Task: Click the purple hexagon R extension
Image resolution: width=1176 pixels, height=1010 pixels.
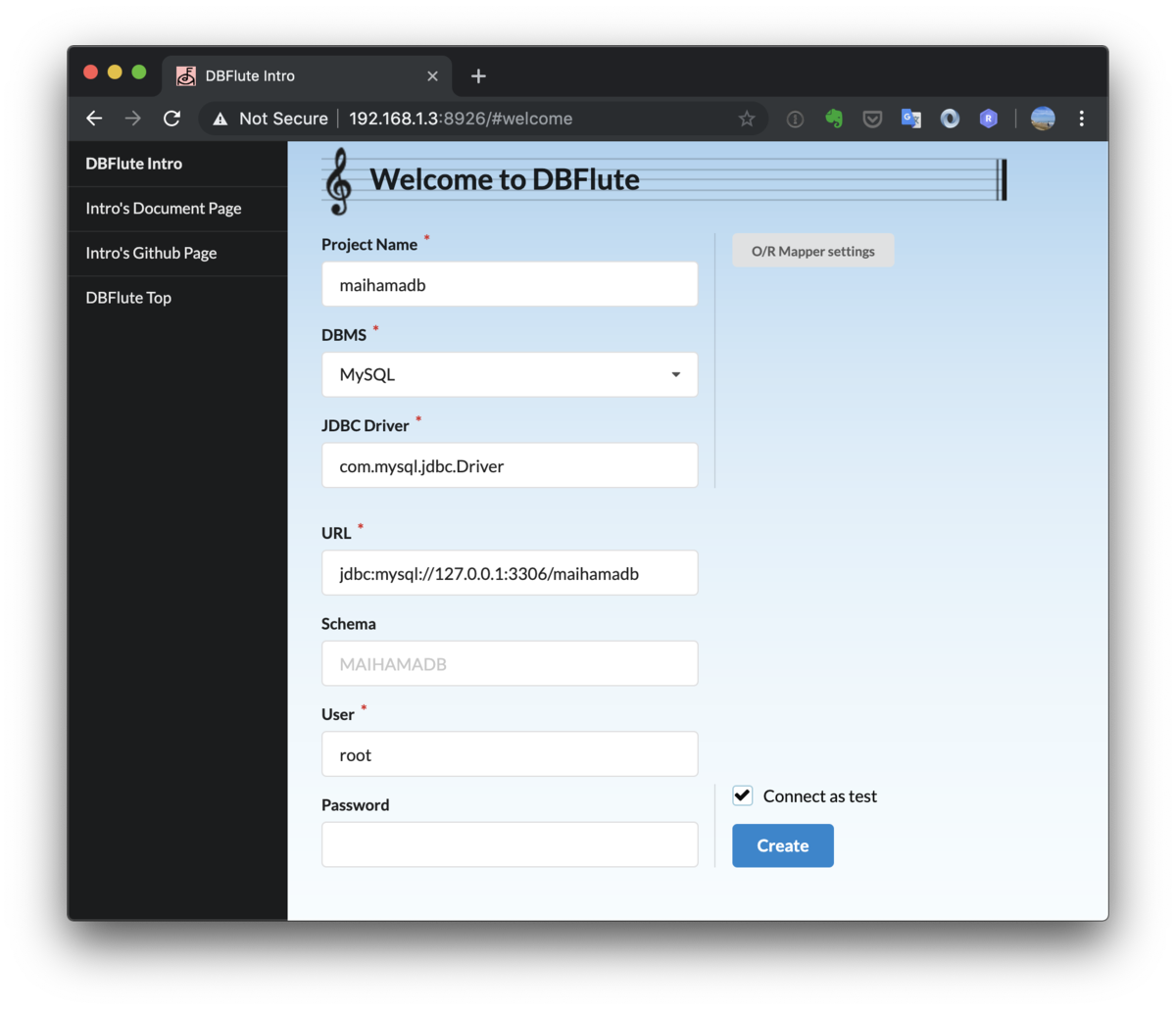Action: [x=989, y=119]
